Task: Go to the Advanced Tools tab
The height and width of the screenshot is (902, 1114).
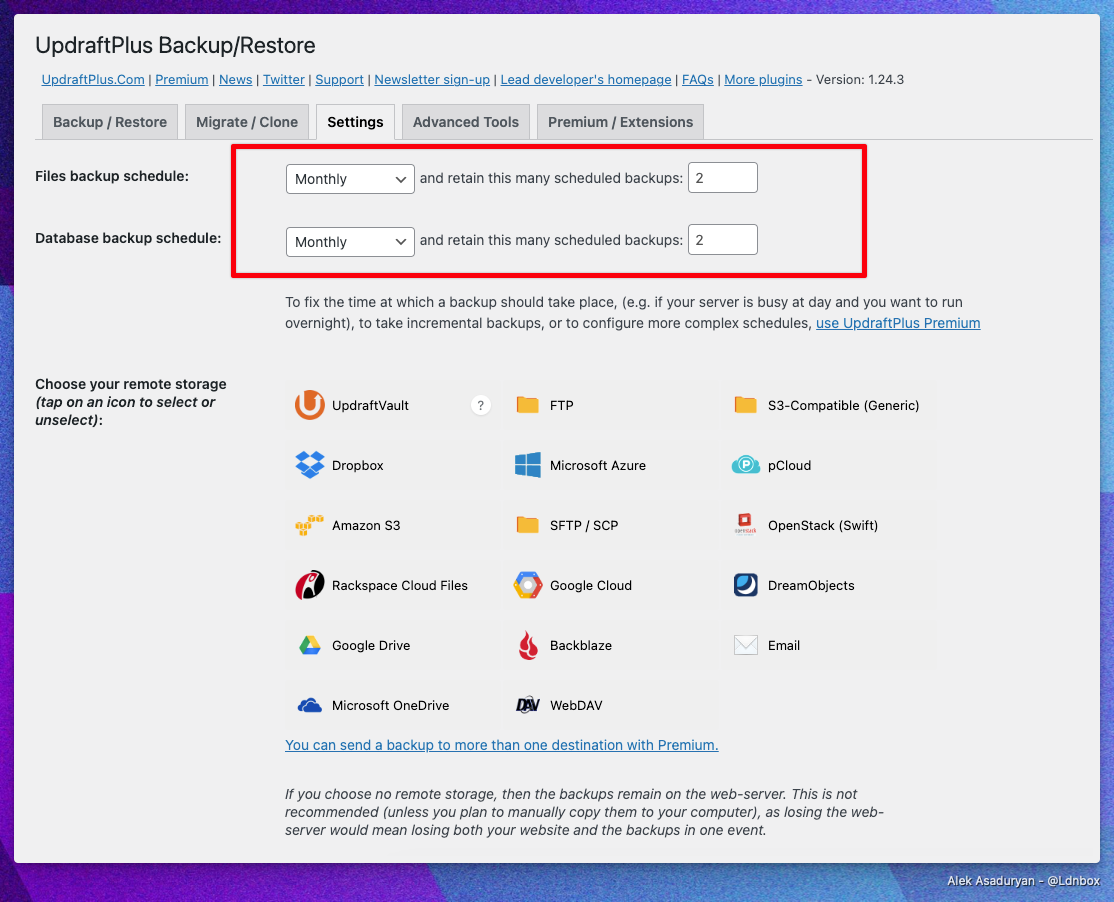Action: coord(466,122)
